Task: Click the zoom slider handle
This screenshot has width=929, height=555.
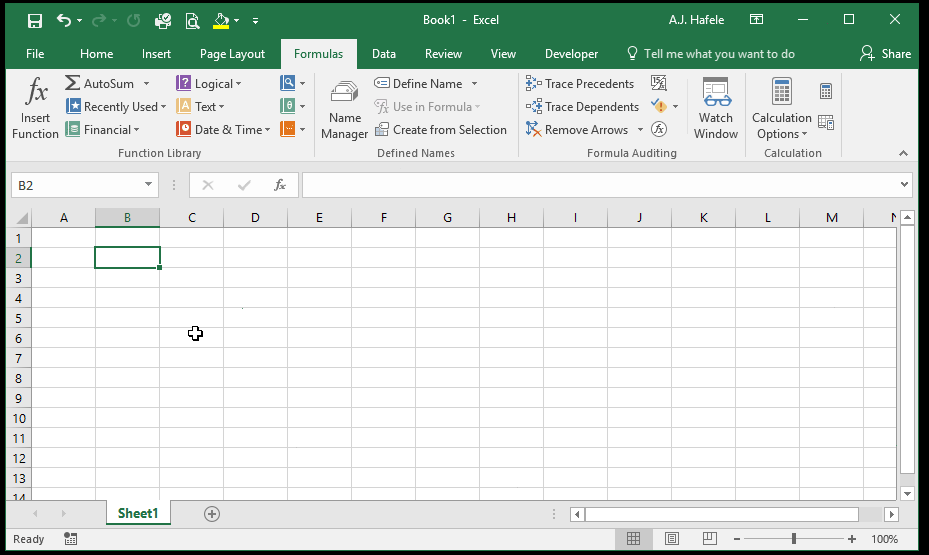Action: (793, 538)
